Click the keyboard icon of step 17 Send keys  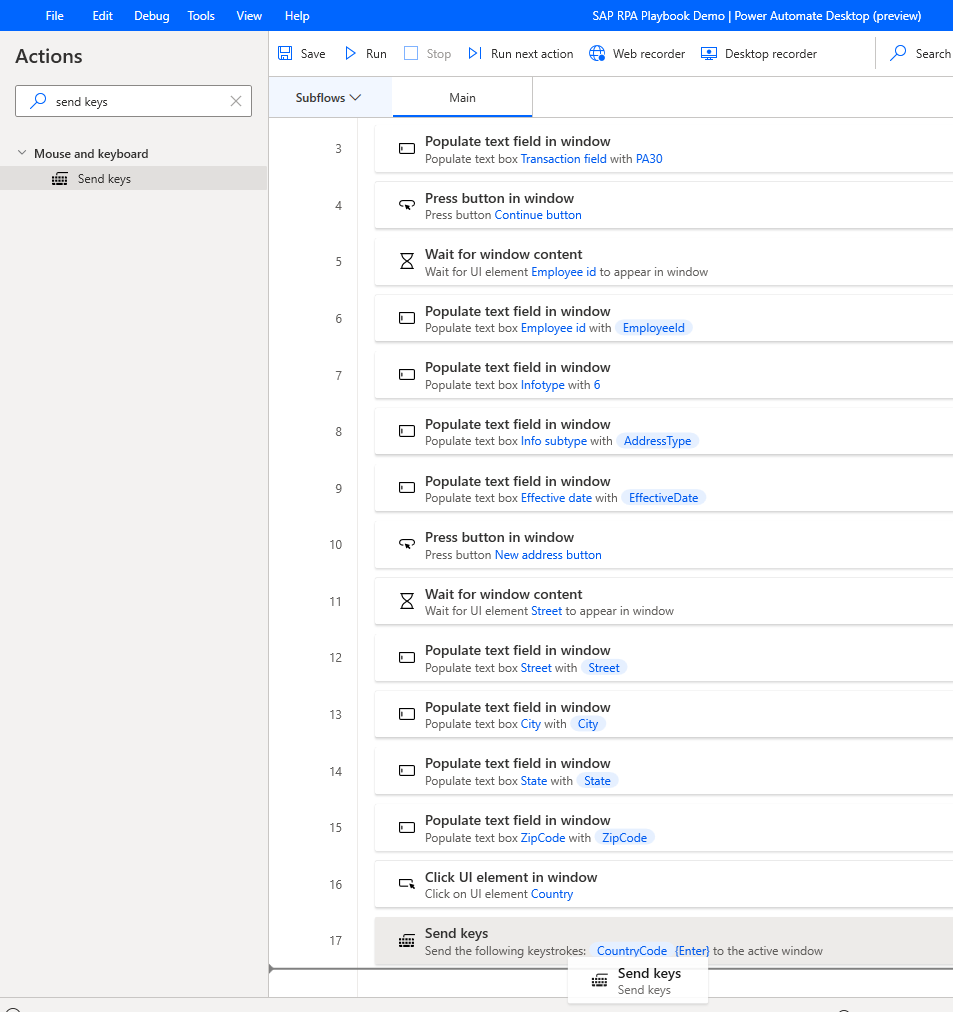[x=407, y=942]
